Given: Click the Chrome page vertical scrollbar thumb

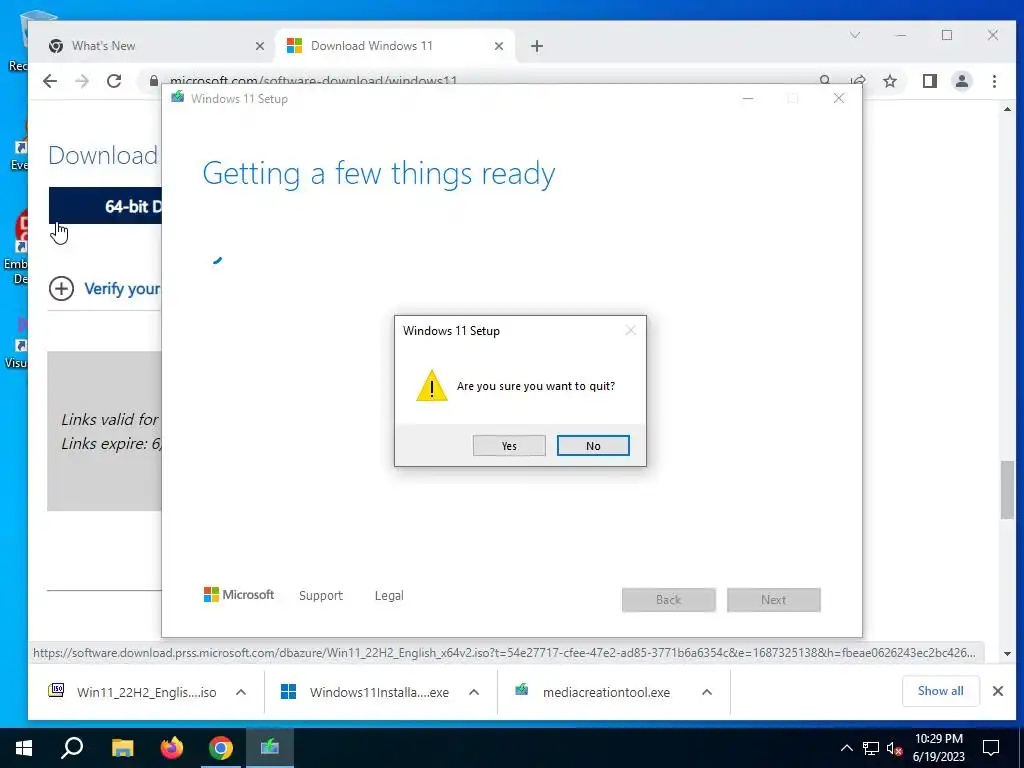Looking at the screenshot, I should (x=1007, y=490).
